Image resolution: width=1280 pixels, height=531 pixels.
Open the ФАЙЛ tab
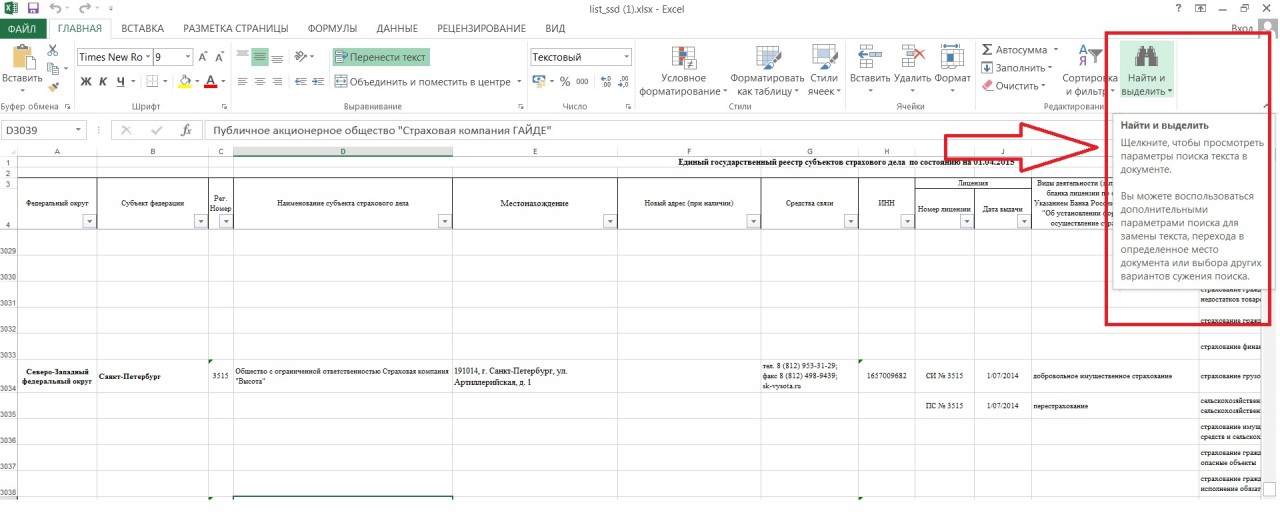(22, 28)
